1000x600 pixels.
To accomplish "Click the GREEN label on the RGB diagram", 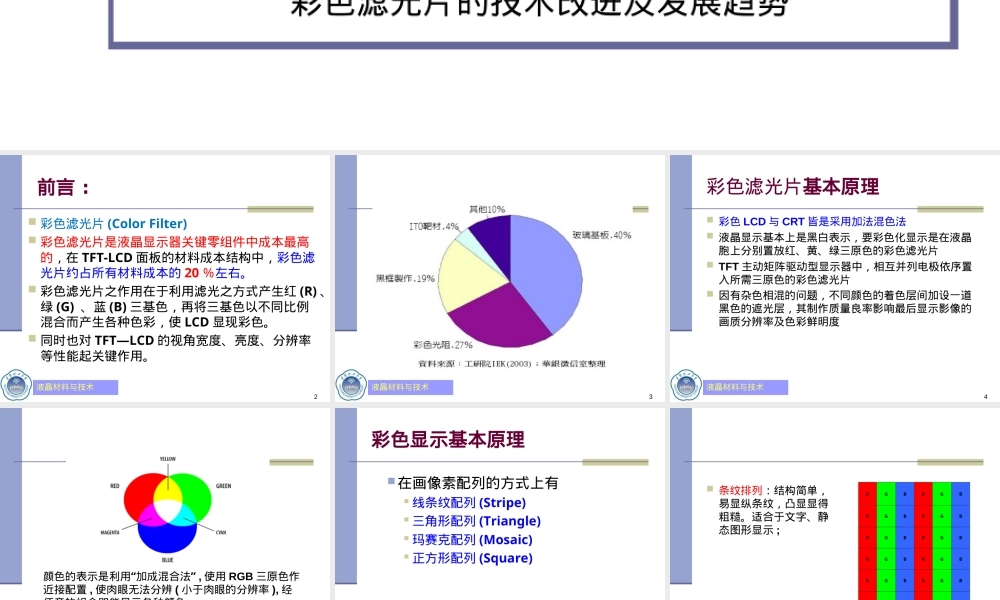I will 223,486.
